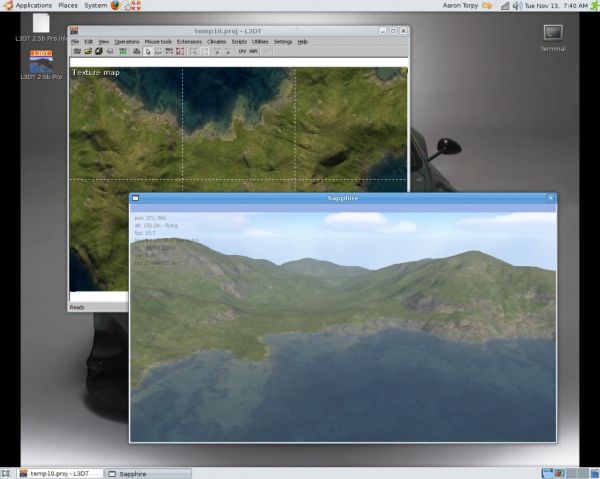600x479 pixels.
Task: Select the arrow pointer tool in L3DT toolbar
Action: click(x=148, y=51)
